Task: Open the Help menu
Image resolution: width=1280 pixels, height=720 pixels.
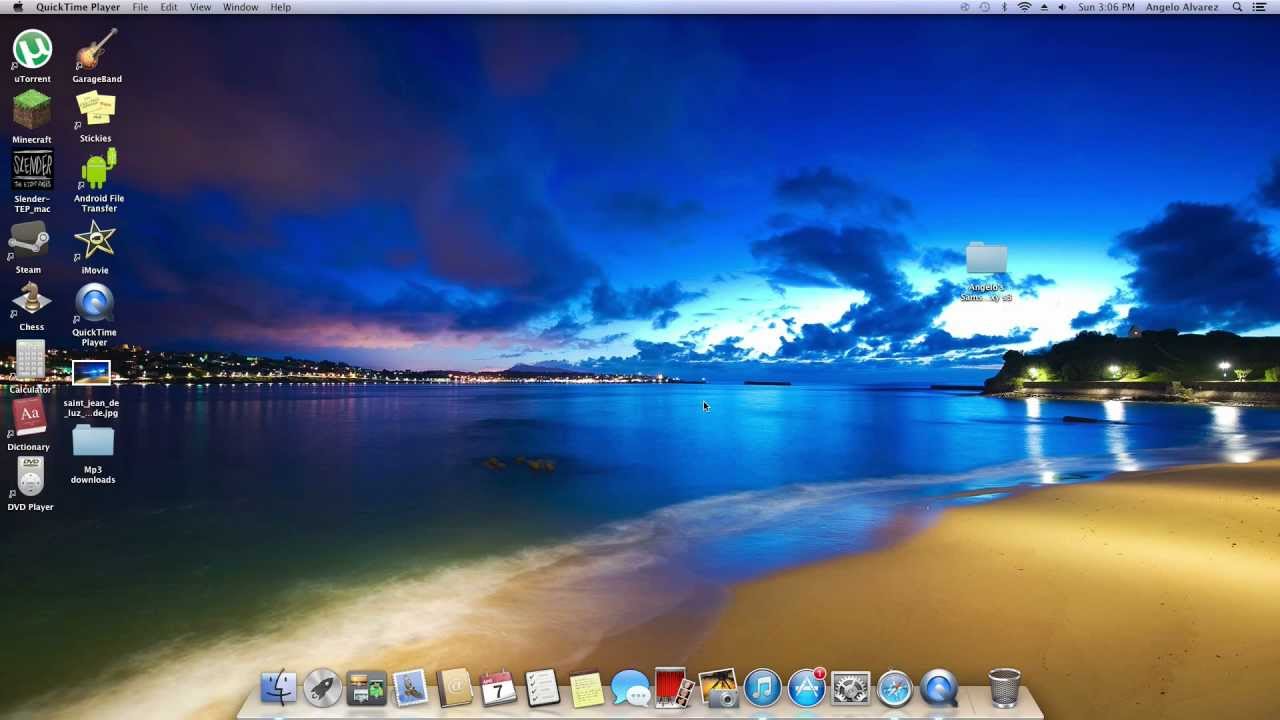Action: pyautogui.click(x=280, y=7)
